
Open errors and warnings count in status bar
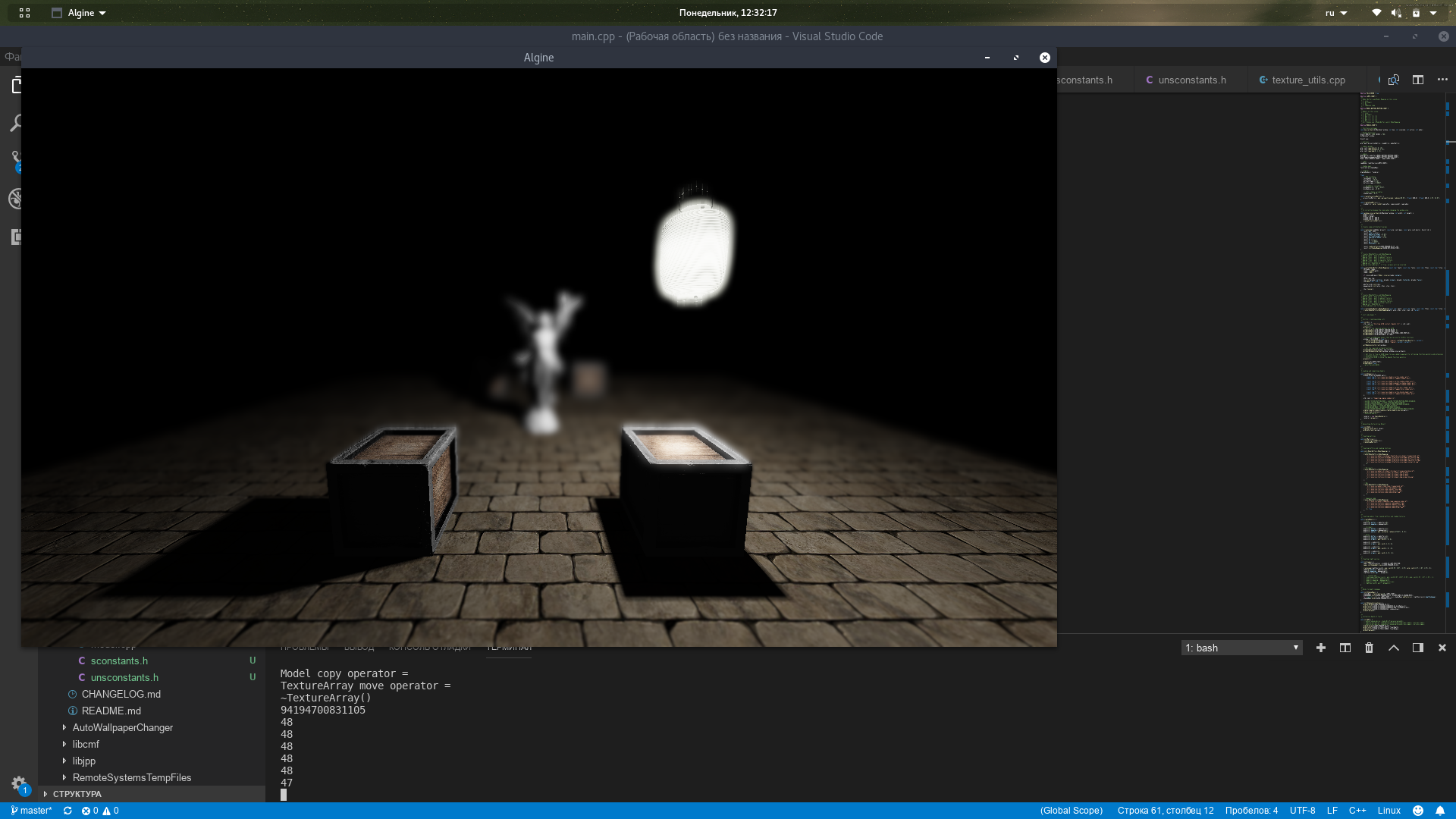100,811
